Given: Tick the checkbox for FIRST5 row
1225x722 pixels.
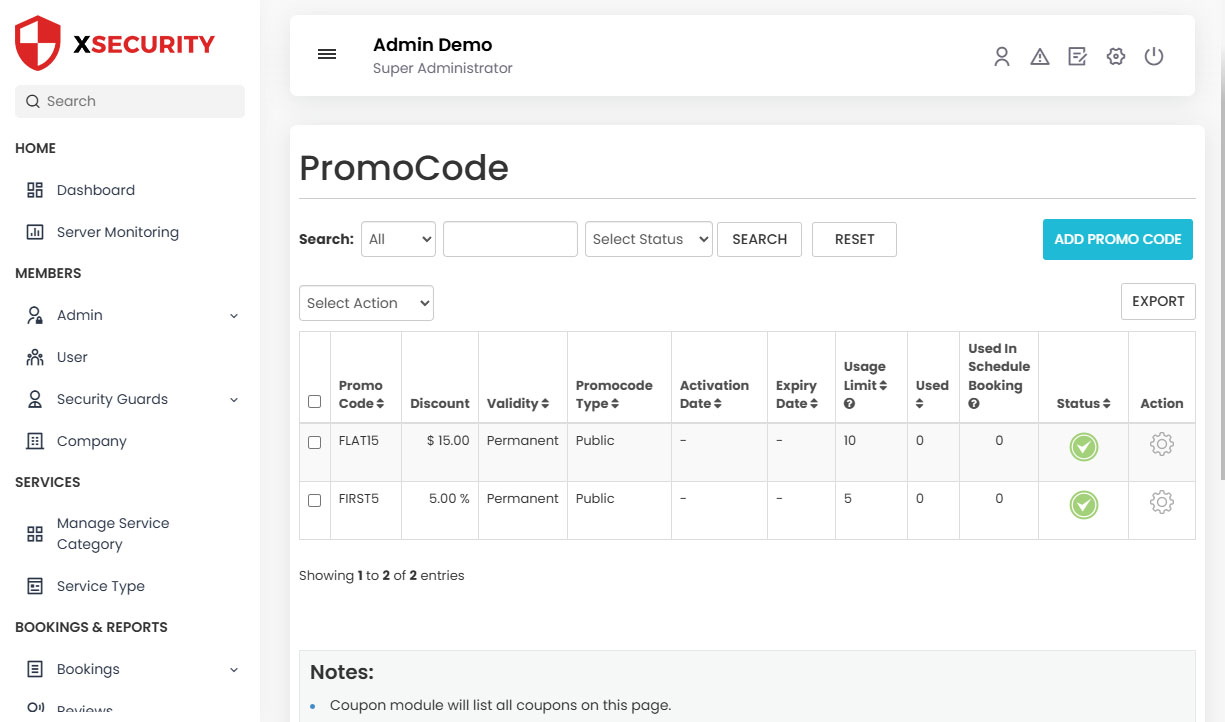Looking at the screenshot, I should (x=315, y=500).
